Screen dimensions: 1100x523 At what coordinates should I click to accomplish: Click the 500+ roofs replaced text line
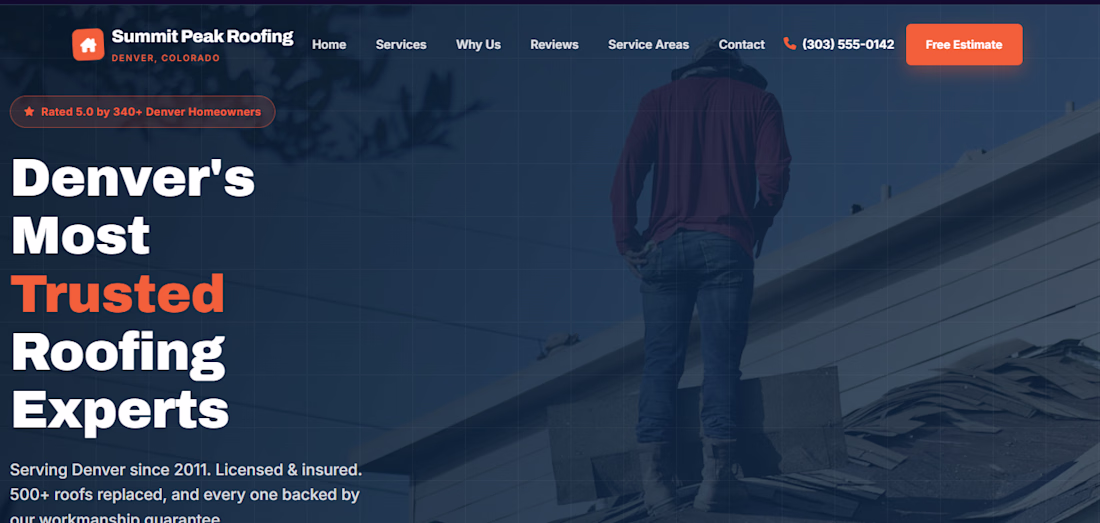click(185, 494)
